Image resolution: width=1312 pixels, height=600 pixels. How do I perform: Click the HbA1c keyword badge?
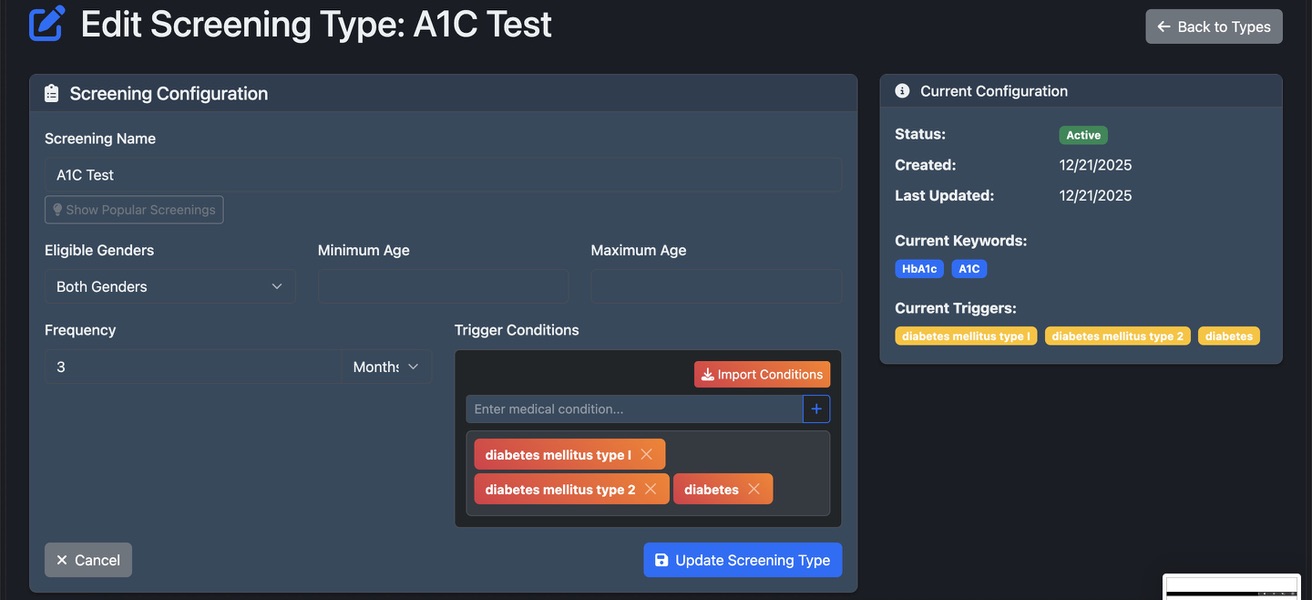[919, 269]
